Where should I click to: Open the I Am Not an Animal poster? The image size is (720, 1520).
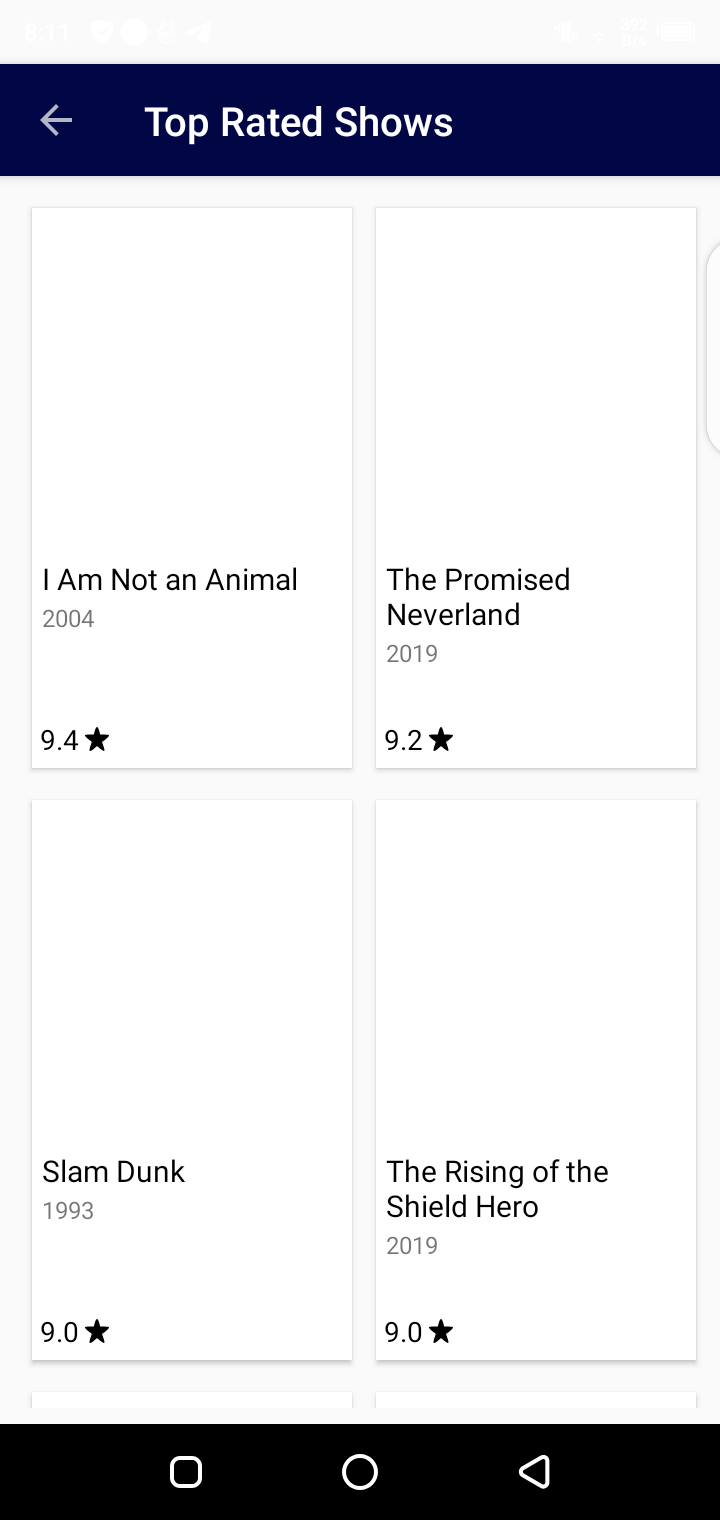(x=192, y=380)
